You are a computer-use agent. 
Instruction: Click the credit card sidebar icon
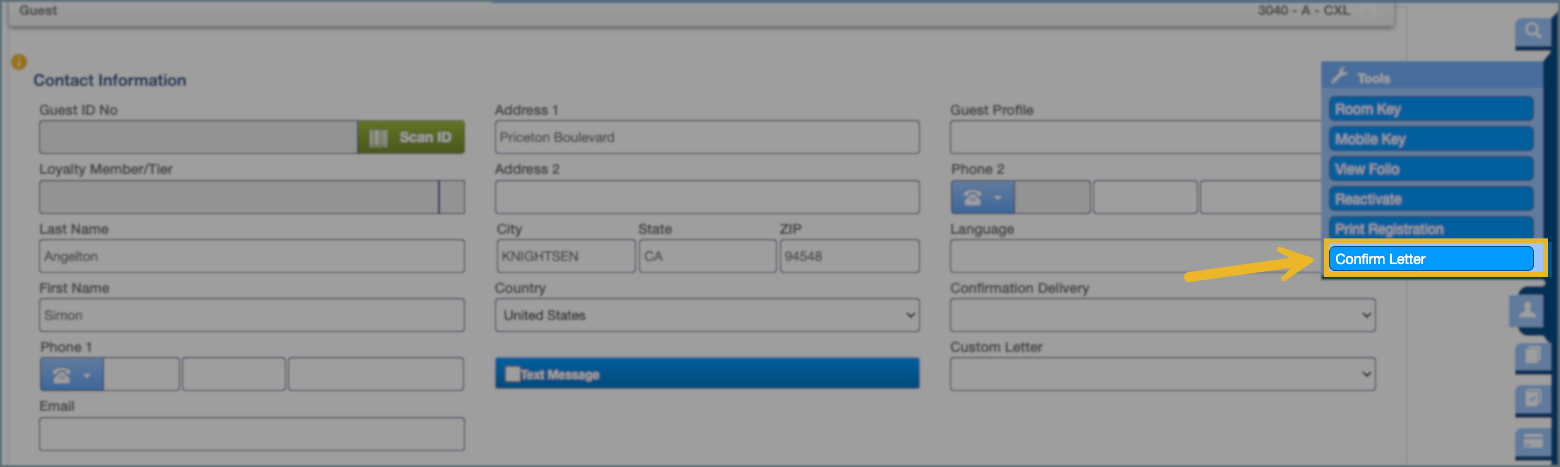1530,441
